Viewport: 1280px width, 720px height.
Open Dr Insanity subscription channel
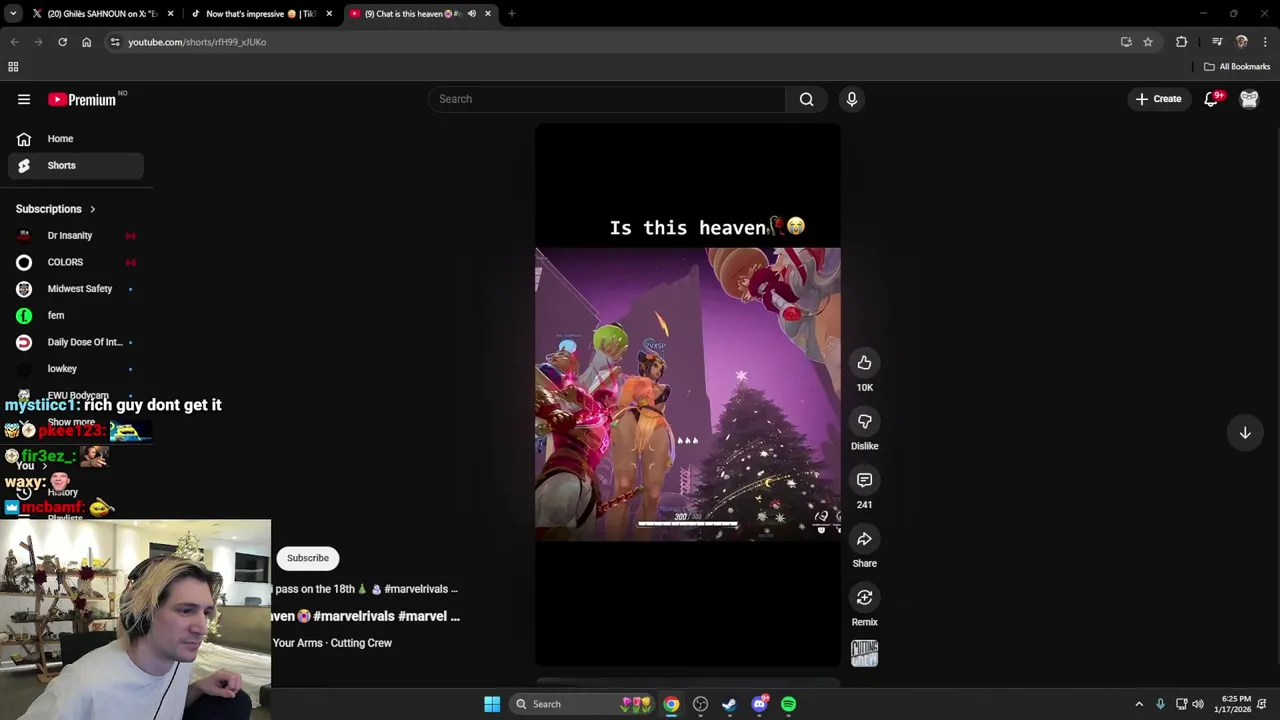pyautogui.click(x=76, y=235)
